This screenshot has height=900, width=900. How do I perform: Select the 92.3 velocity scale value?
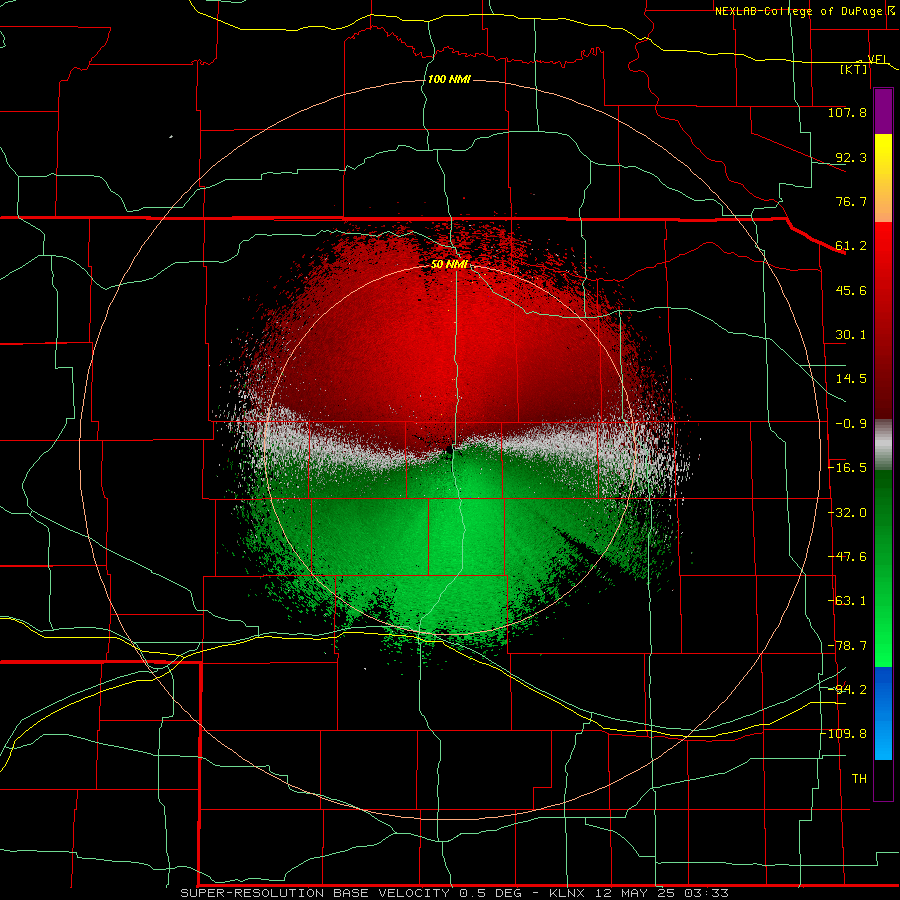(851, 157)
